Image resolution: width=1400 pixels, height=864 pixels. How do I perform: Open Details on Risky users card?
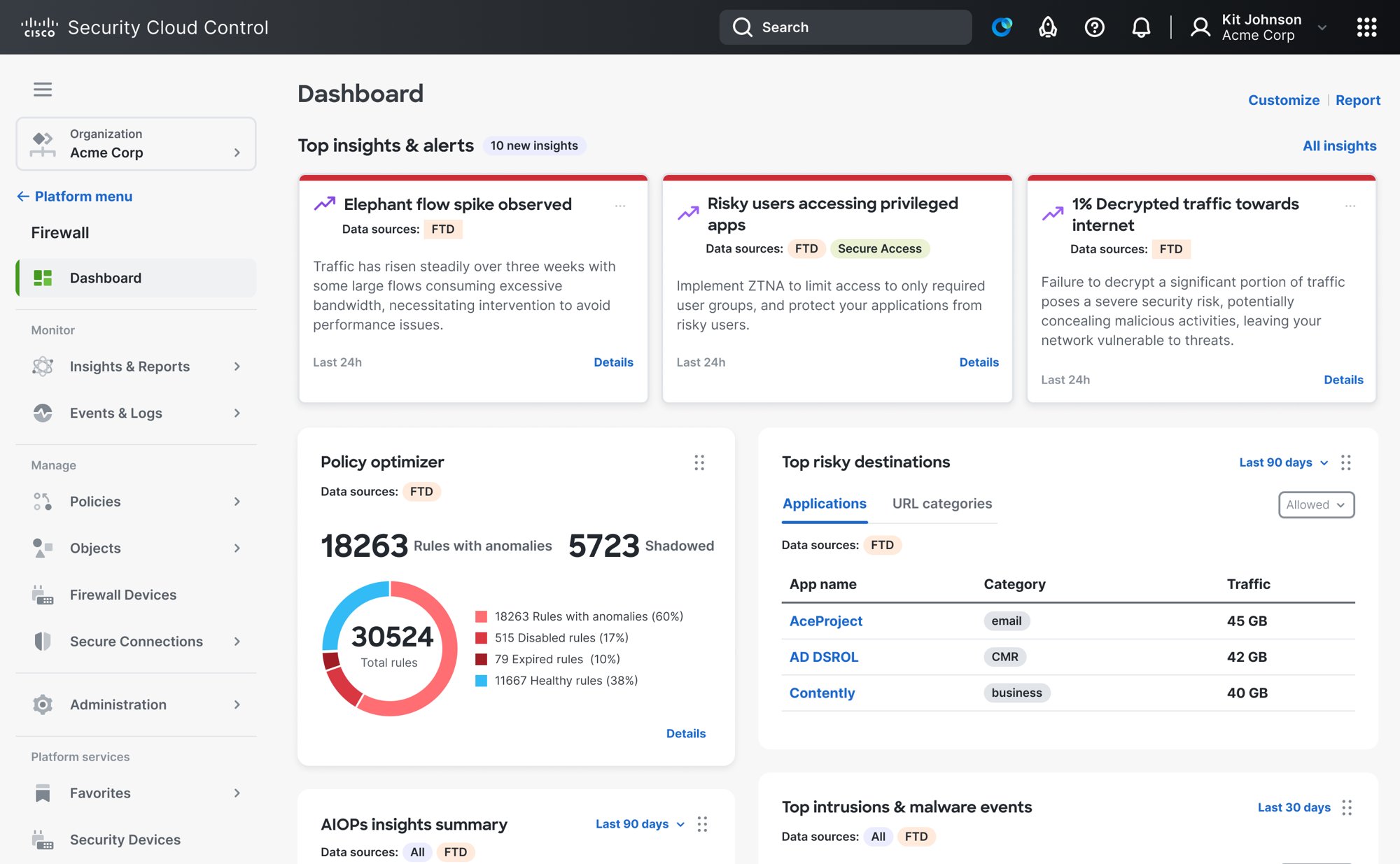tap(979, 362)
